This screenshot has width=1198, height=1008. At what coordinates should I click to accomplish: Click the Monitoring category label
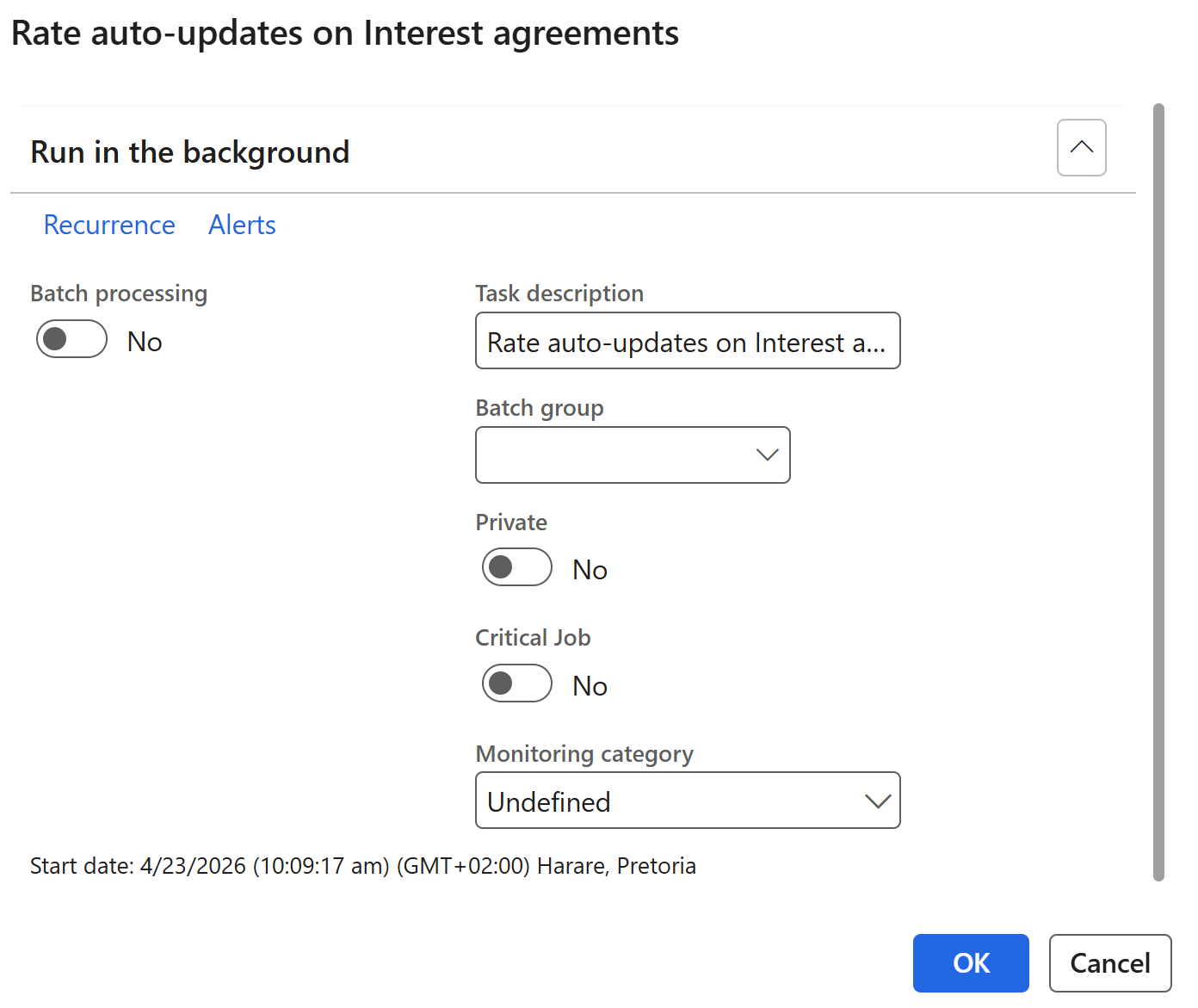[x=584, y=754]
